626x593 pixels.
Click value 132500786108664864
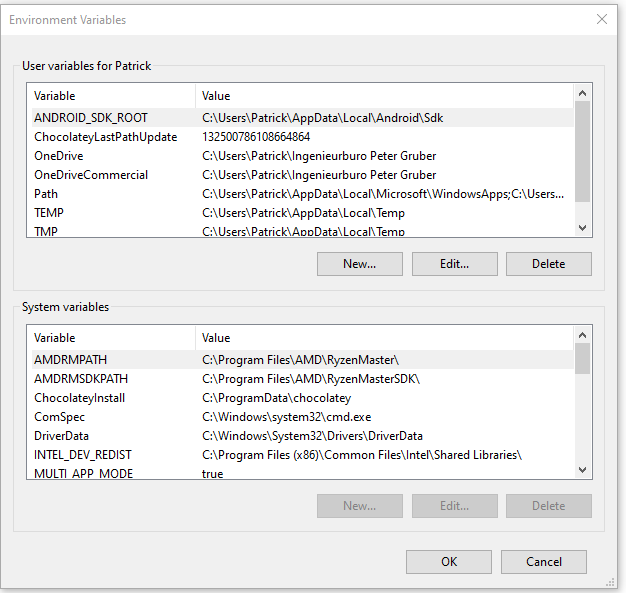click(256, 137)
